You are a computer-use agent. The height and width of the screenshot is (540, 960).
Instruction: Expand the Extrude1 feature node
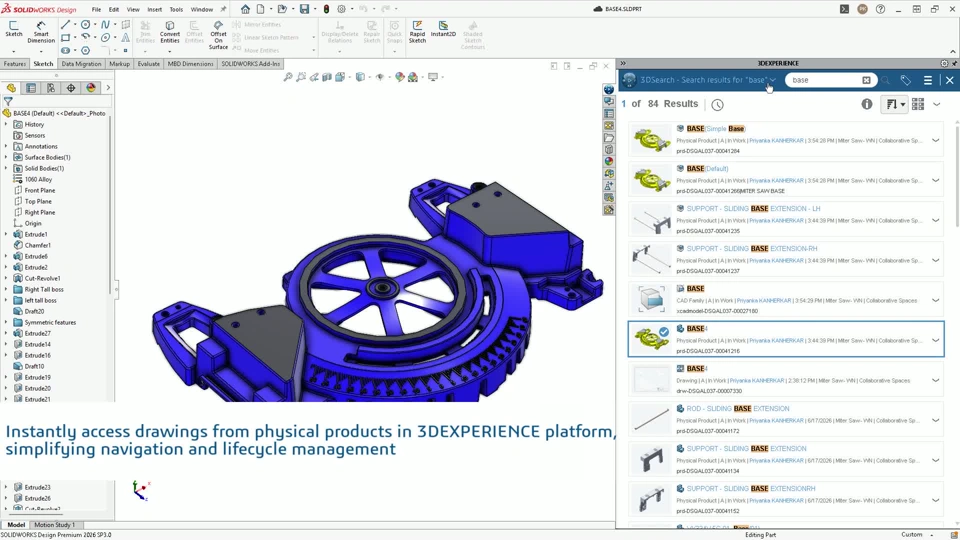tap(6, 234)
